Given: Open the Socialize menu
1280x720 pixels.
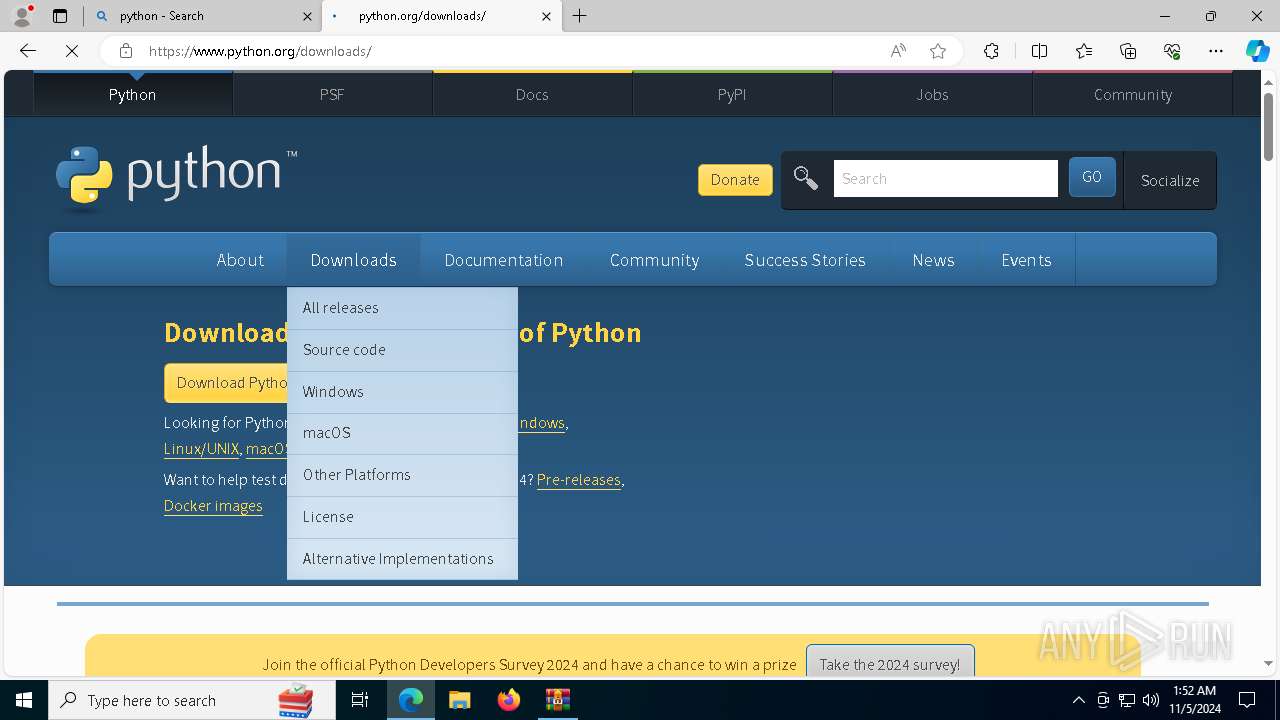Looking at the screenshot, I should (x=1170, y=180).
